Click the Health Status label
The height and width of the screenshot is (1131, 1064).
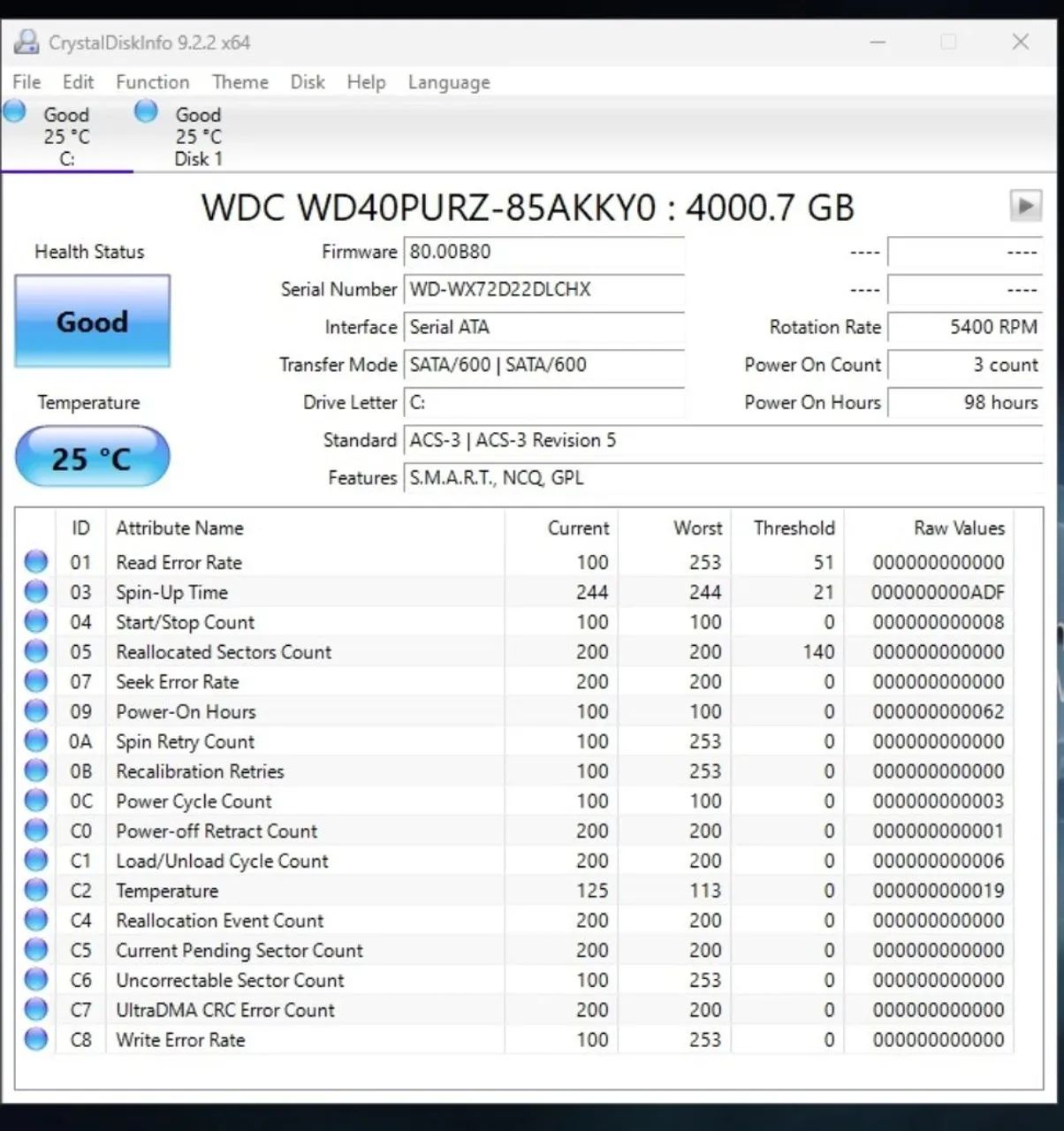tap(89, 252)
